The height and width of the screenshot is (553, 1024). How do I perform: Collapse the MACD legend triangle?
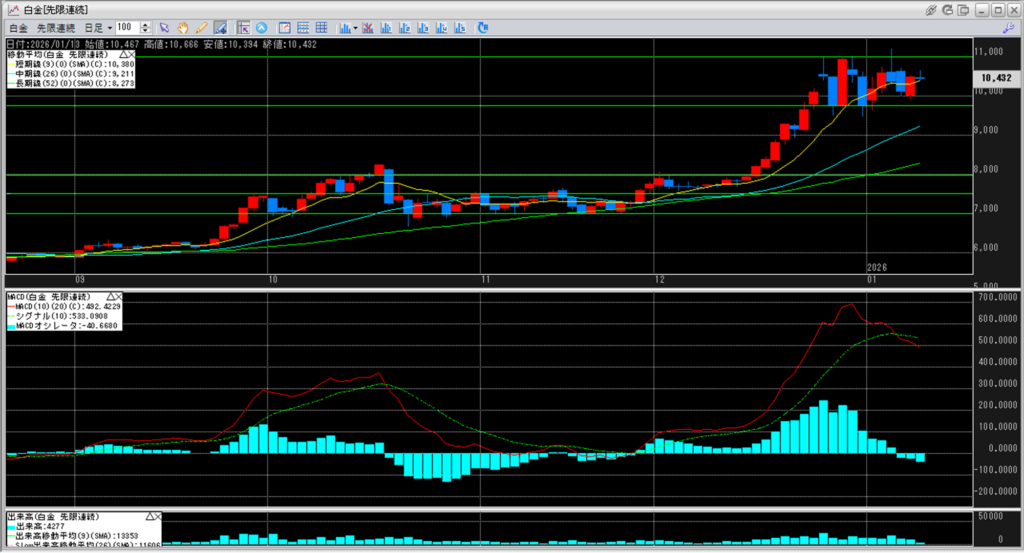[x=107, y=297]
